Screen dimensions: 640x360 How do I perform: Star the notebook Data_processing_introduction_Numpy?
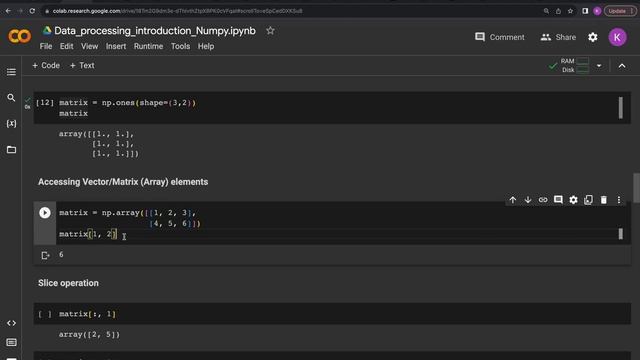270,31
